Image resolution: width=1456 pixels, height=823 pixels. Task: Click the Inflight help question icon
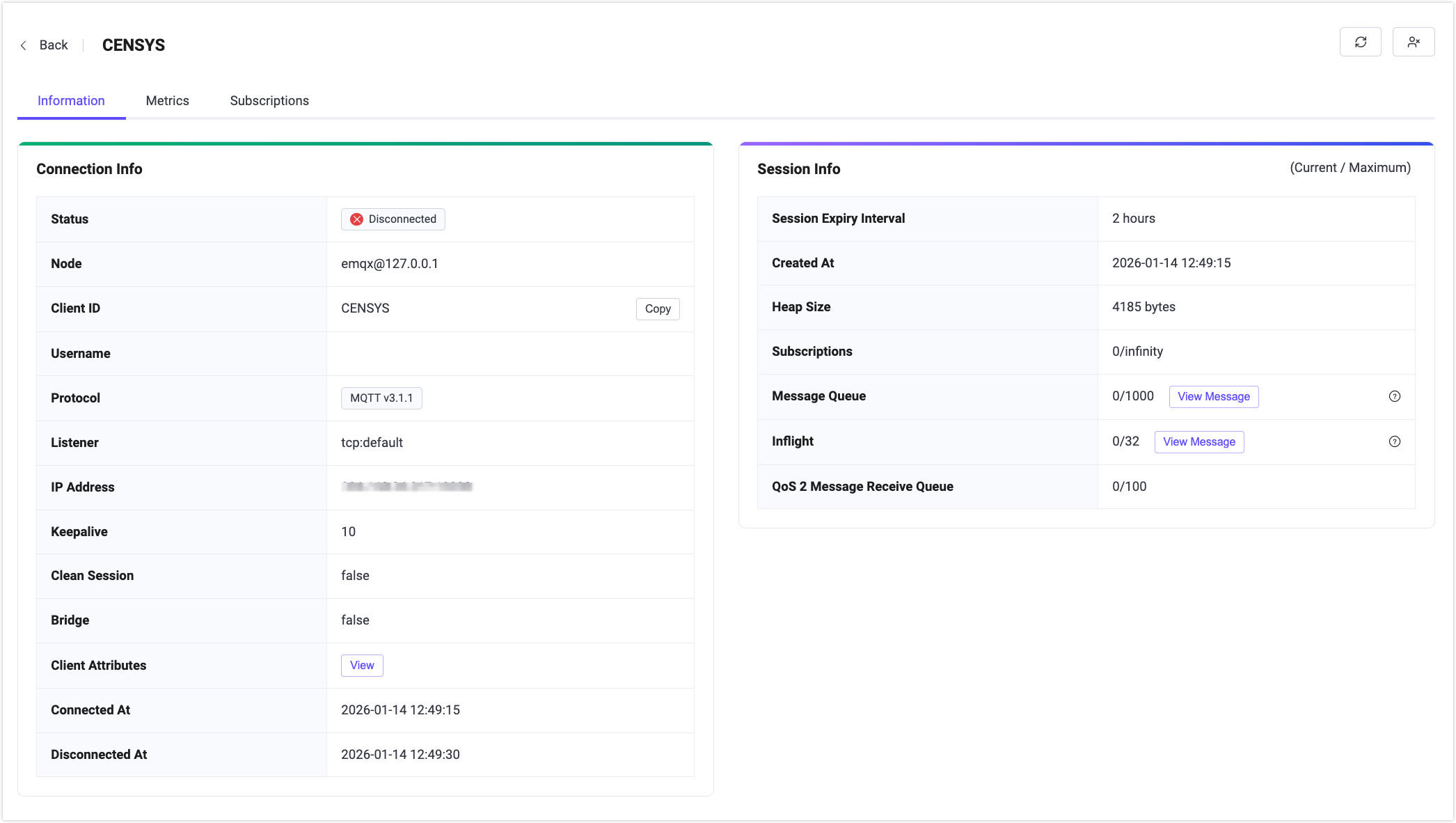(x=1394, y=441)
